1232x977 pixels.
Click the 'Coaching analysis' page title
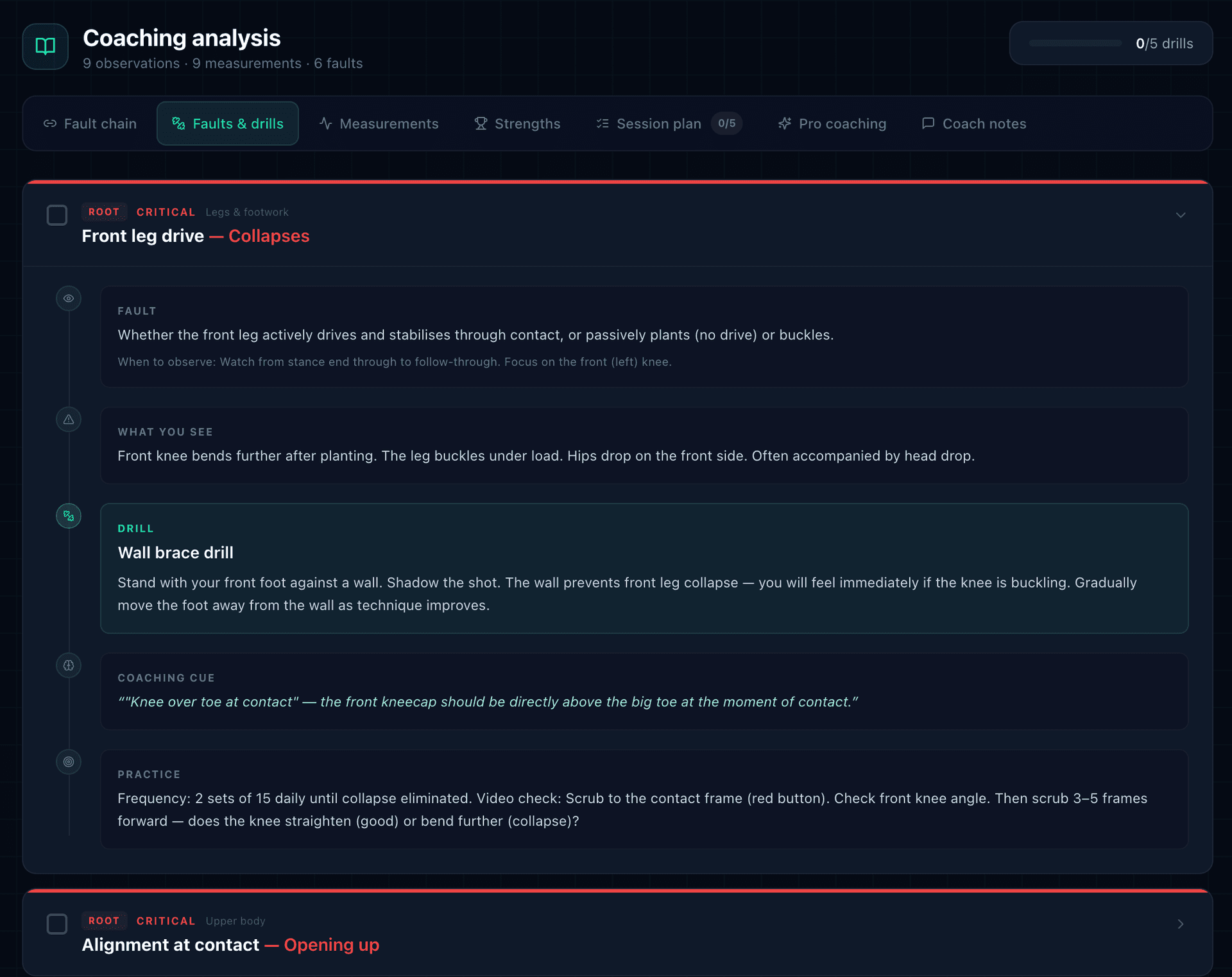[x=182, y=38]
